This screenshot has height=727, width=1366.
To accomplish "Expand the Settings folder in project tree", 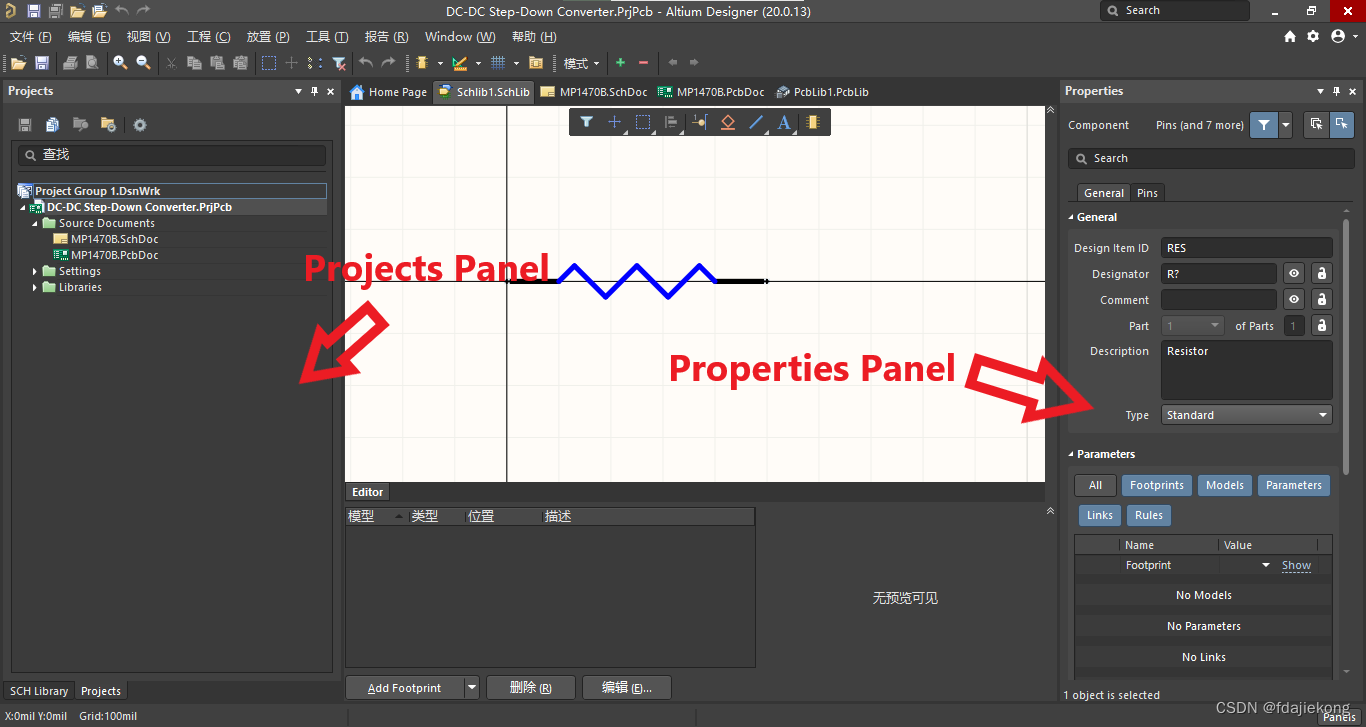I will (36, 271).
